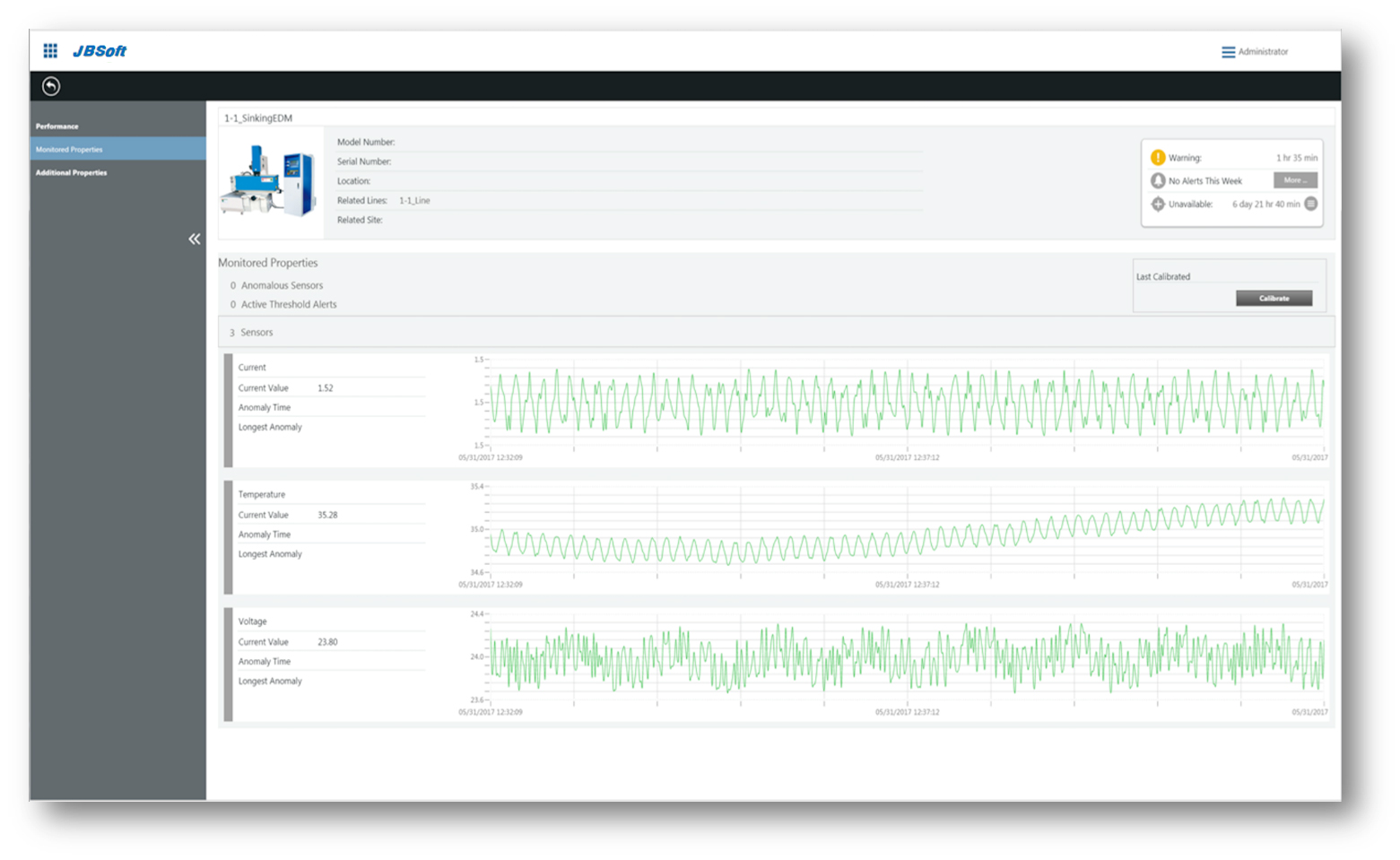This screenshot has height=860, width=1400.
Task: Click the Current sensor chart
Action: point(906,402)
